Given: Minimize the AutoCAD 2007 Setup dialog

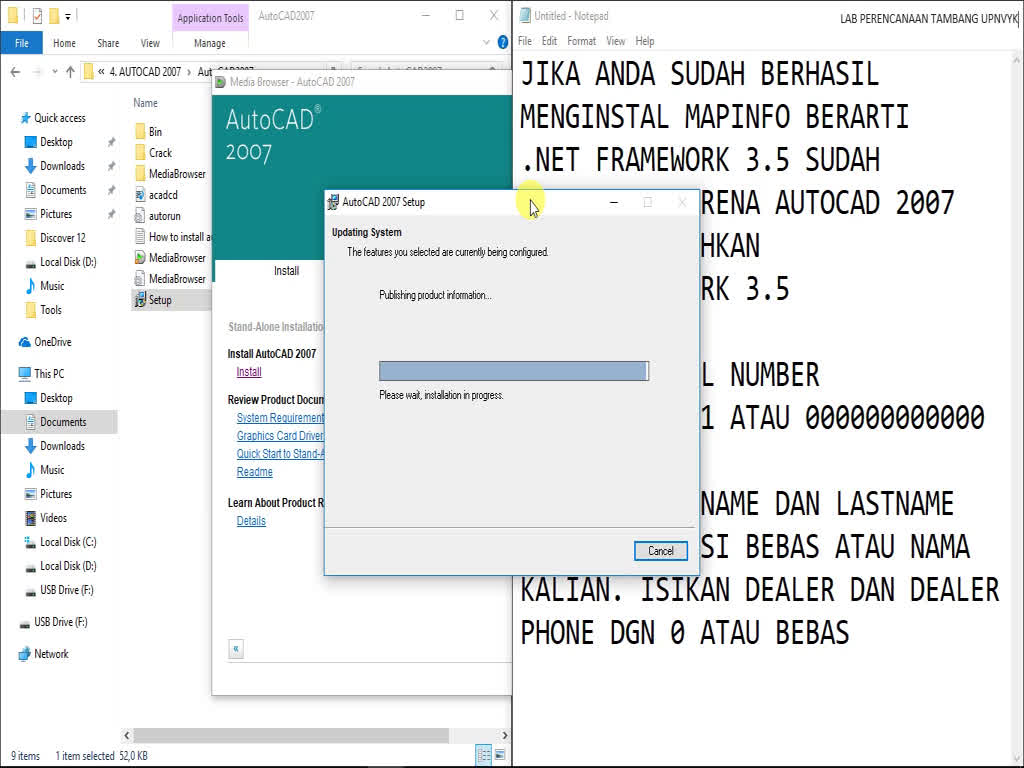Looking at the screenshot, I should pos(613,202).
